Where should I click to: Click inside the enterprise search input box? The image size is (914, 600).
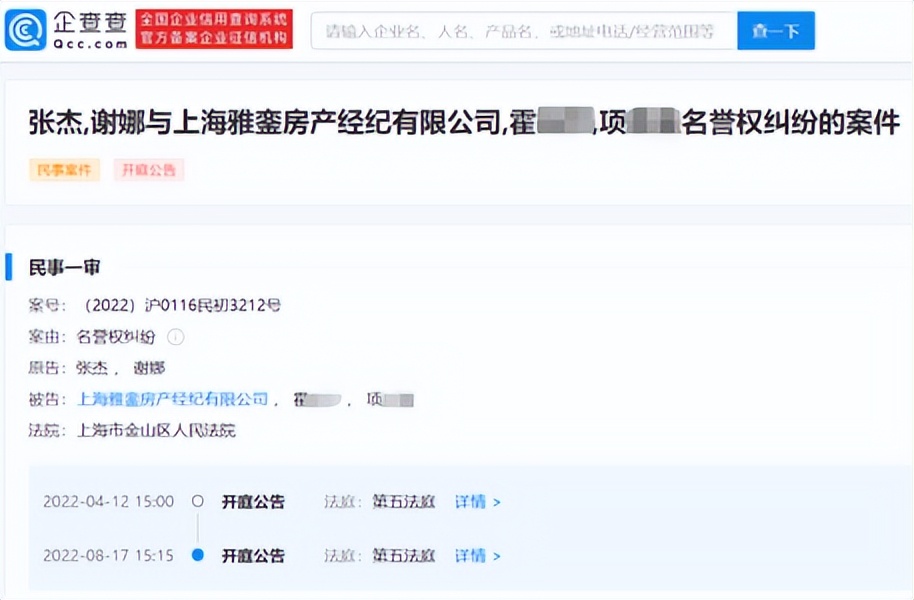click(520, 30)
